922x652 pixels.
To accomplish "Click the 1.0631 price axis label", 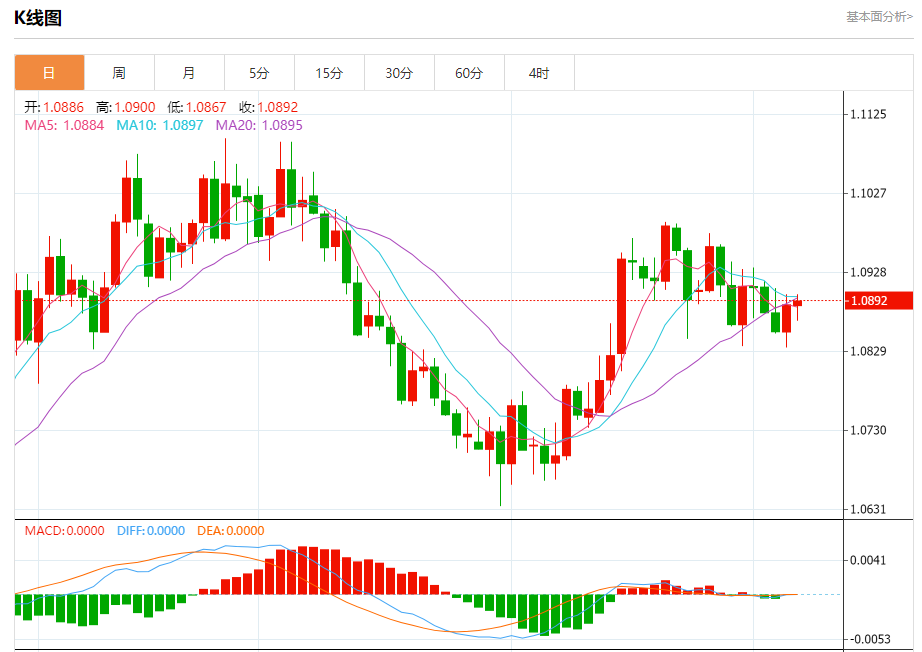I will (x=868, y=509).
